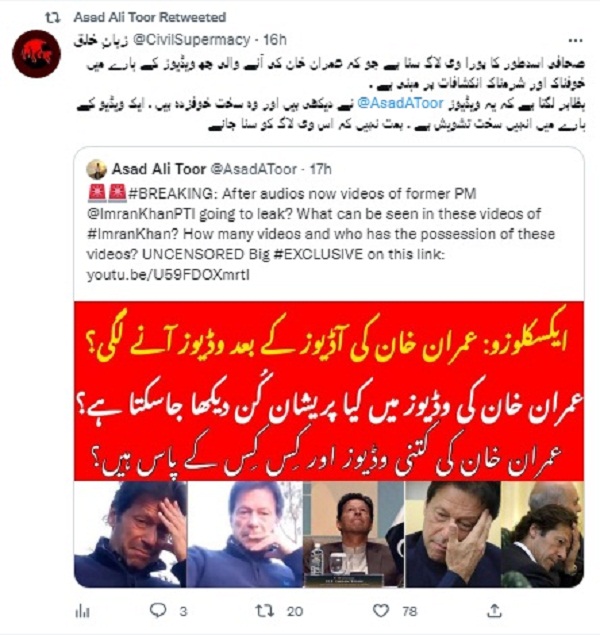Open the share upload arrow icon

tap(494, 611)
